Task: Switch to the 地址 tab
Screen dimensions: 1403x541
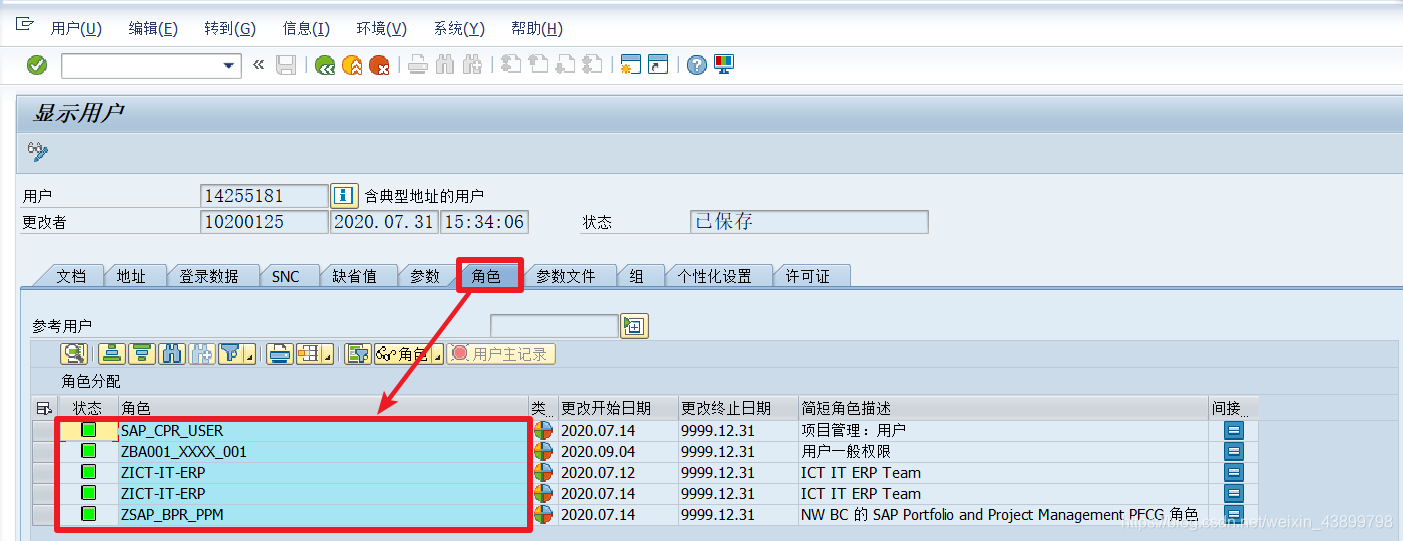Action: (x=132, y=276)
